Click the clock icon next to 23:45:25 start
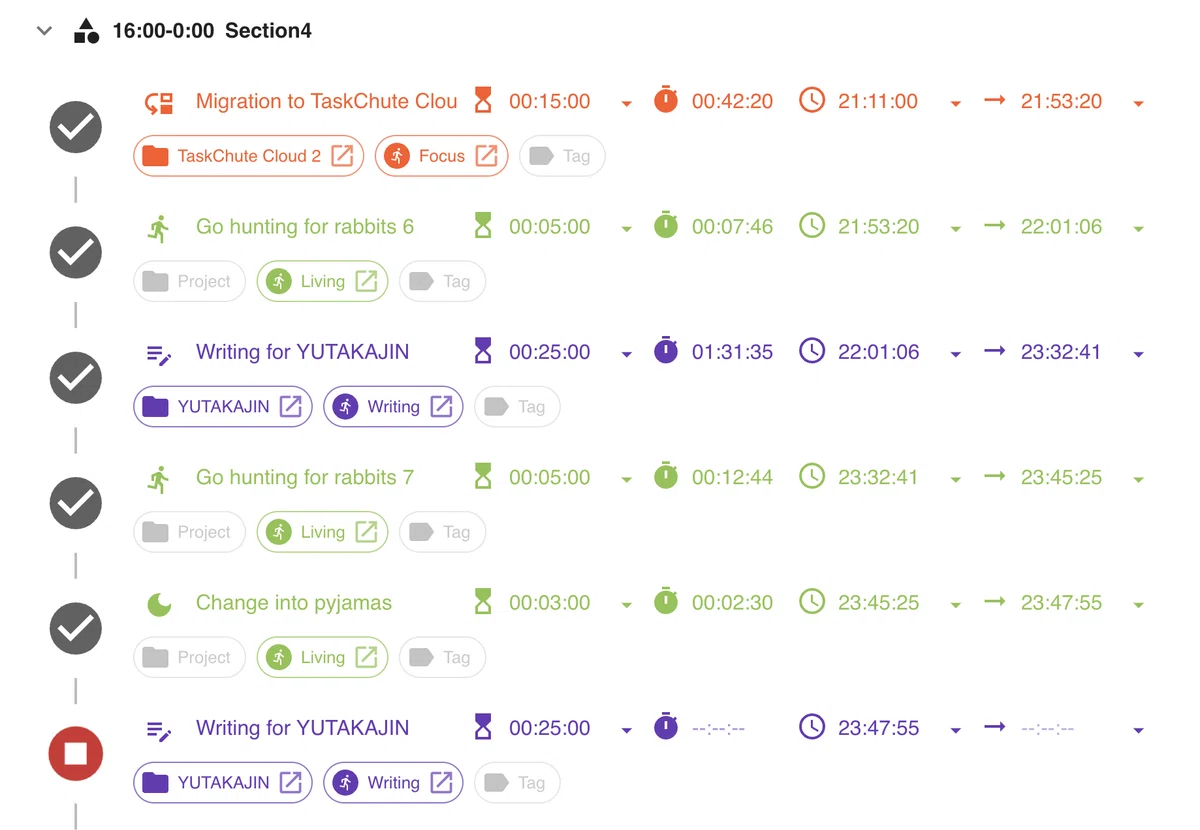 tap(812, 603)
